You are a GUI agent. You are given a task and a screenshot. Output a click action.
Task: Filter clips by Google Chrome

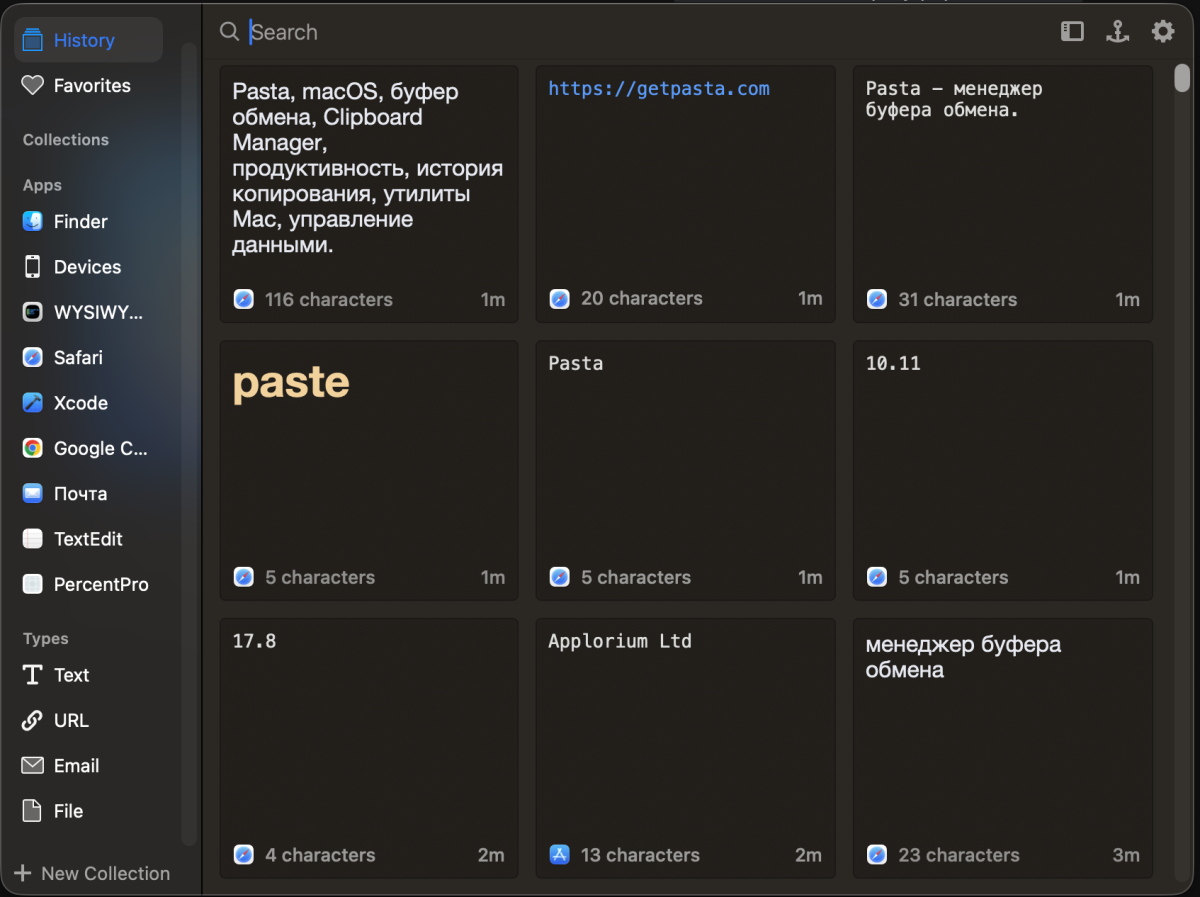click(x=88, y=449)
